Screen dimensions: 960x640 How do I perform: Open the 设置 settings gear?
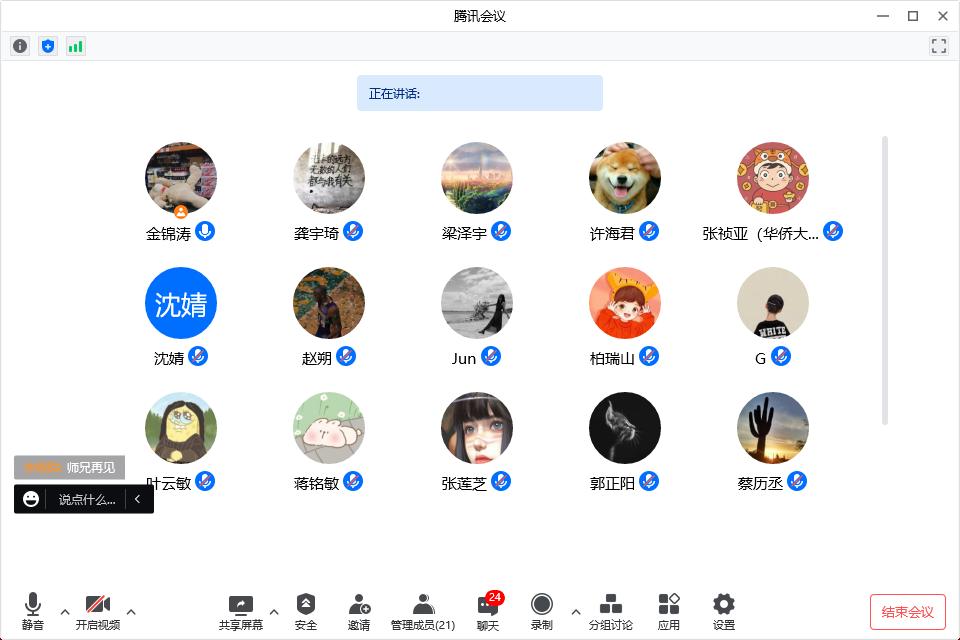click(x=724, y=611)
